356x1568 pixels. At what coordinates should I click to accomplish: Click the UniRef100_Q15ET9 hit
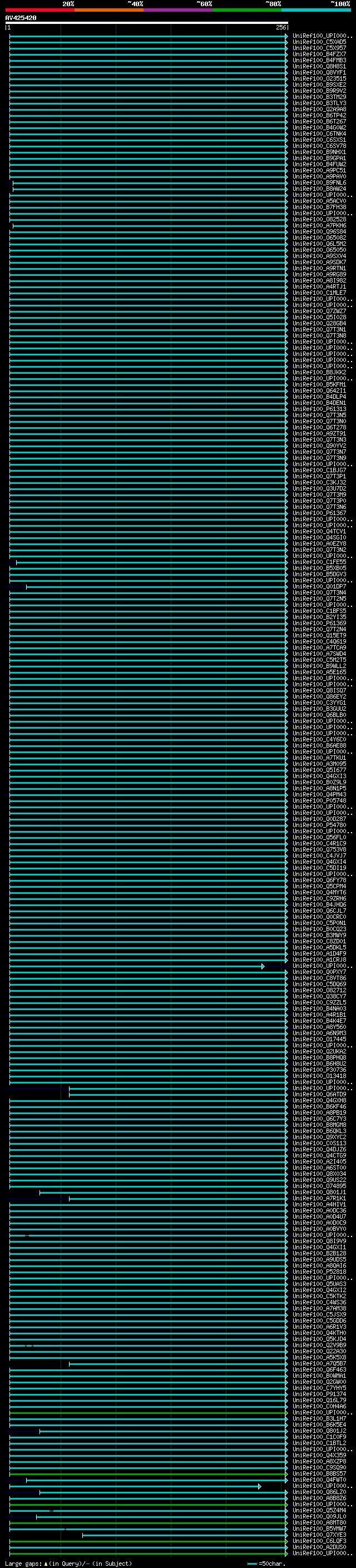tap(319, 635)
